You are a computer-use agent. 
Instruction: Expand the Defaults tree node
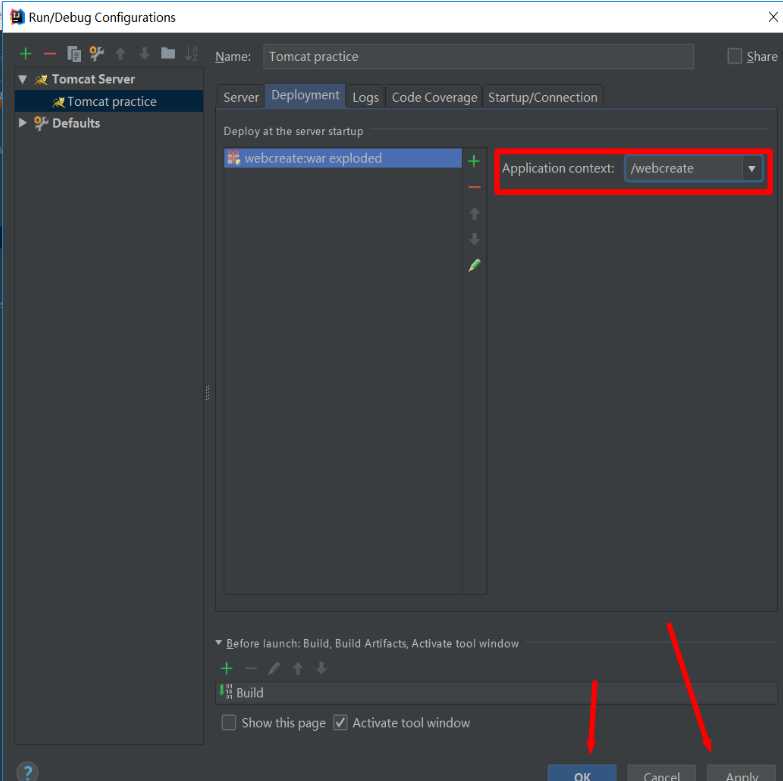22,122
